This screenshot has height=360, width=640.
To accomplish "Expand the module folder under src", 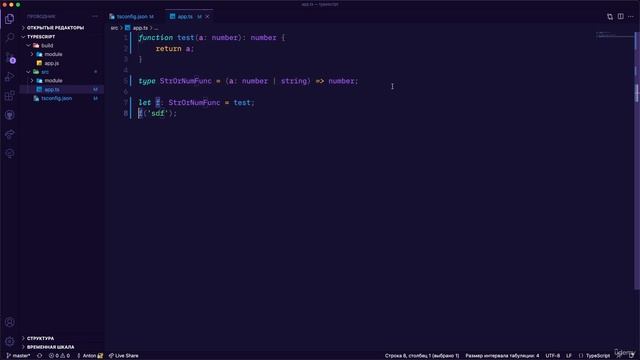I will pyautogui.click(x=53, y=81).
